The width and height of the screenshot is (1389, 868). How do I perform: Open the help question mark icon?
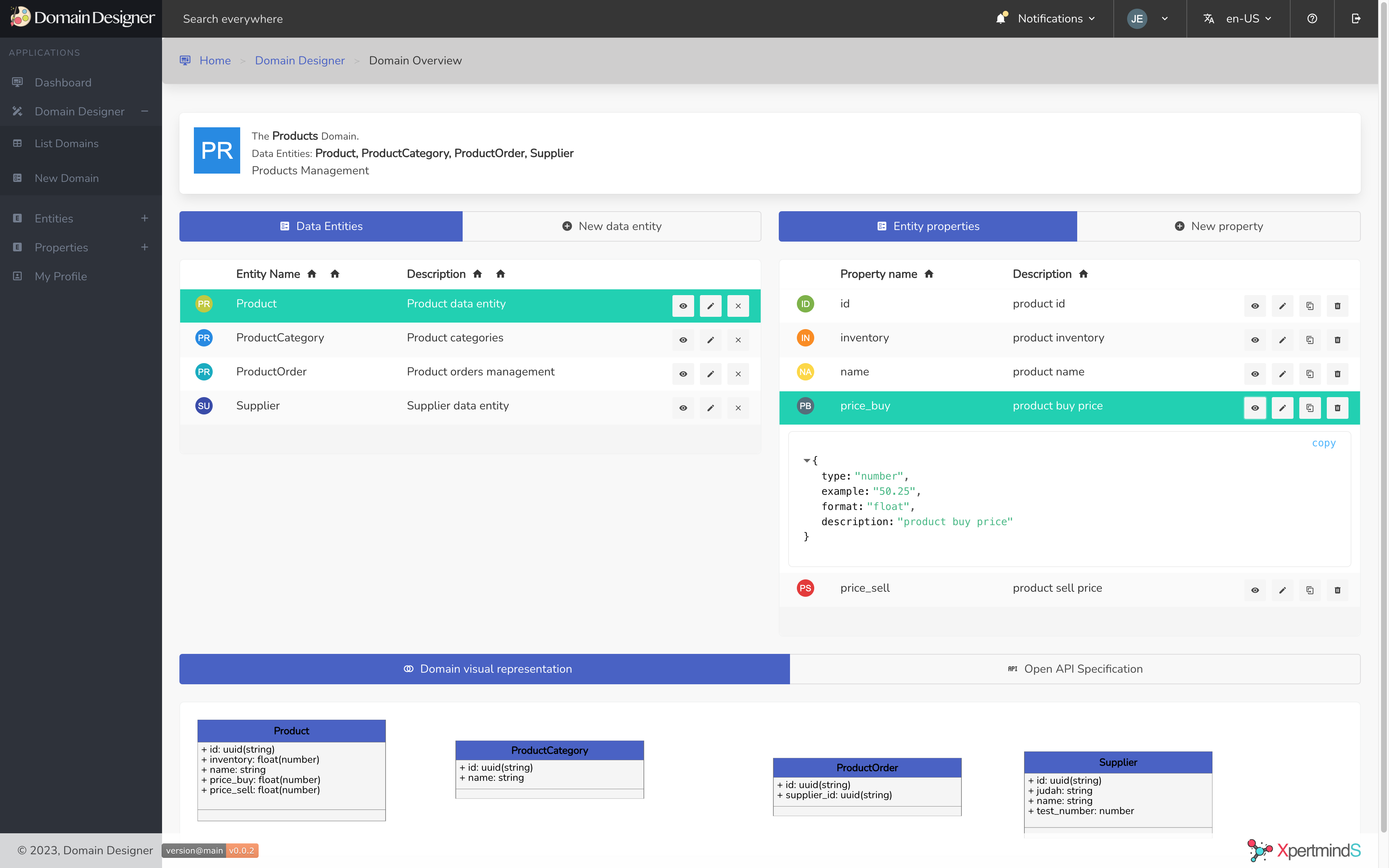point(1312,18)
